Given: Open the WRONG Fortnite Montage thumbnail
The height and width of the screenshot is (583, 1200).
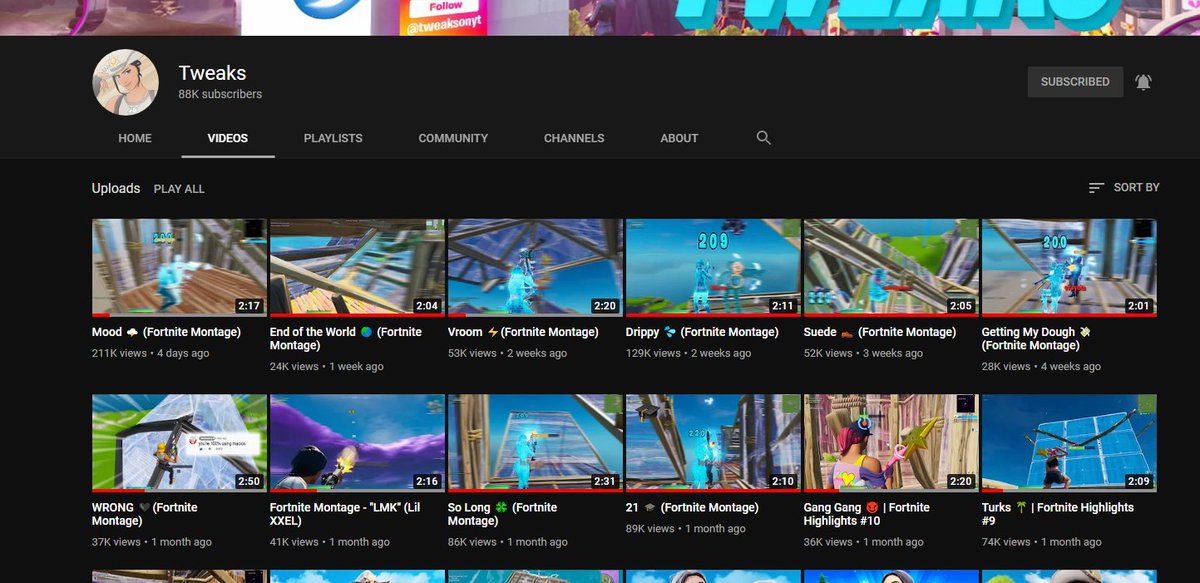Looking at the screenshot, I should 179,442.
